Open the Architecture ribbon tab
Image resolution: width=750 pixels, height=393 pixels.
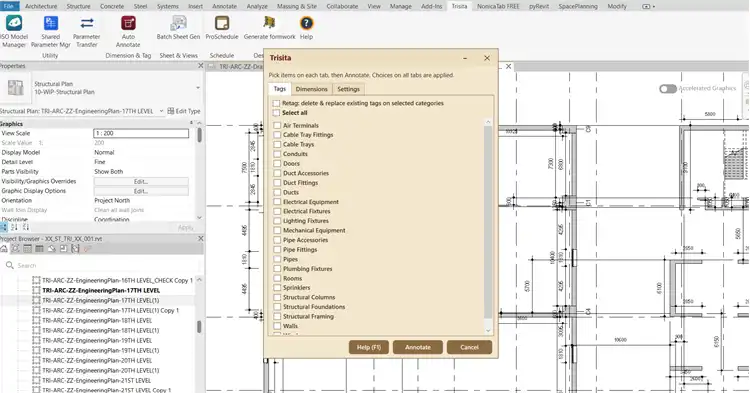[x=41, y=7]
